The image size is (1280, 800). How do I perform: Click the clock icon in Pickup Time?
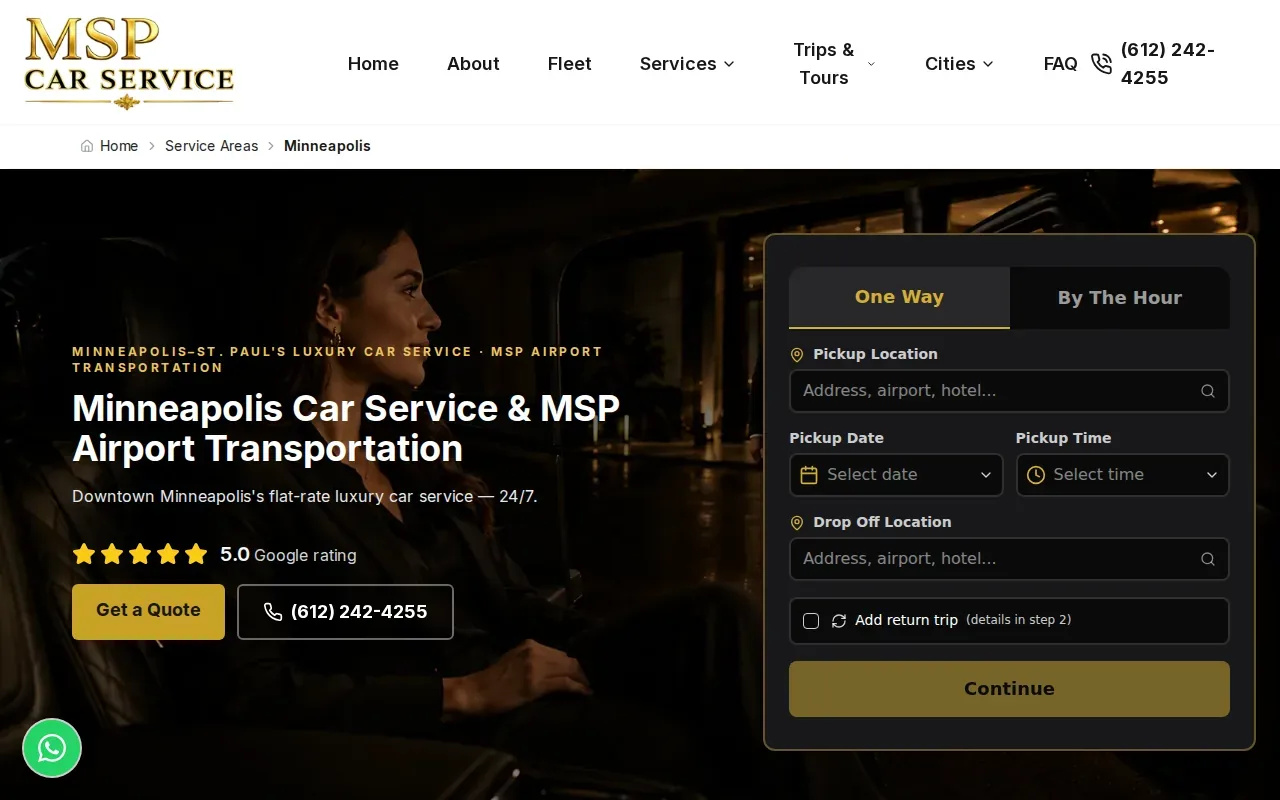[1036, 475]
